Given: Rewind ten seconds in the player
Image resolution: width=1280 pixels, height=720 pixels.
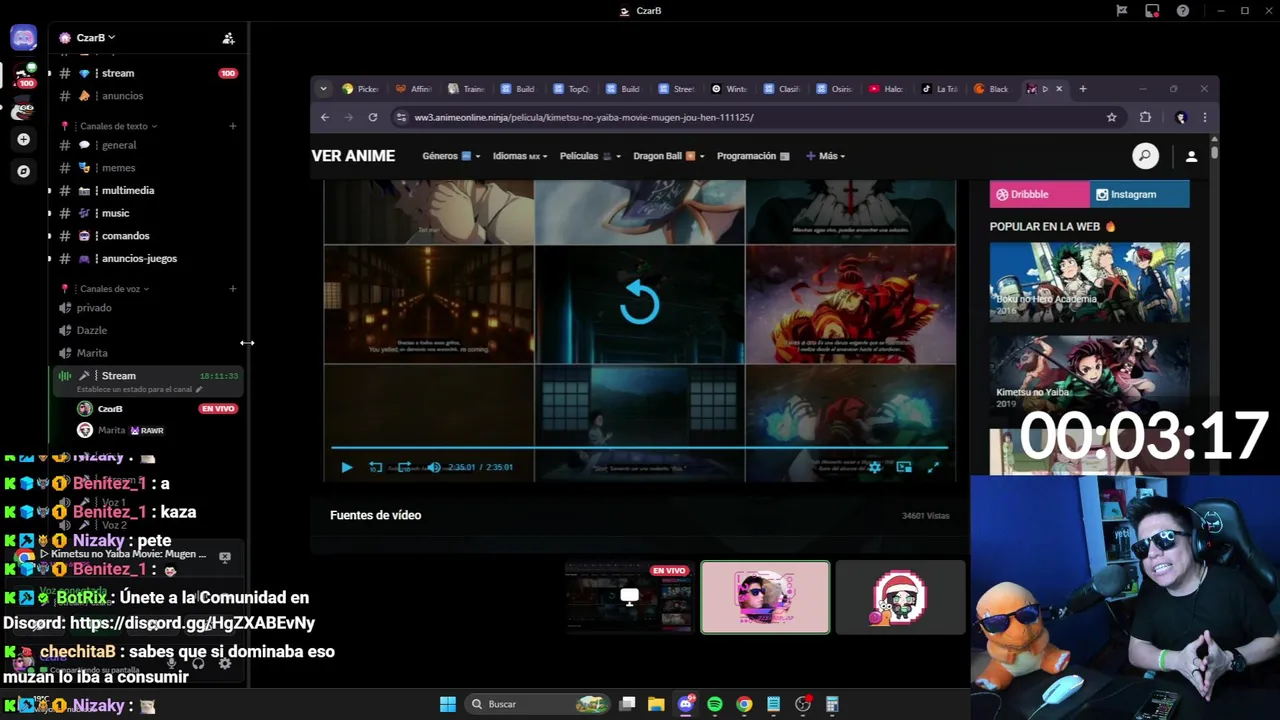Looking at the screenshot, I should (x=375, y=467).
